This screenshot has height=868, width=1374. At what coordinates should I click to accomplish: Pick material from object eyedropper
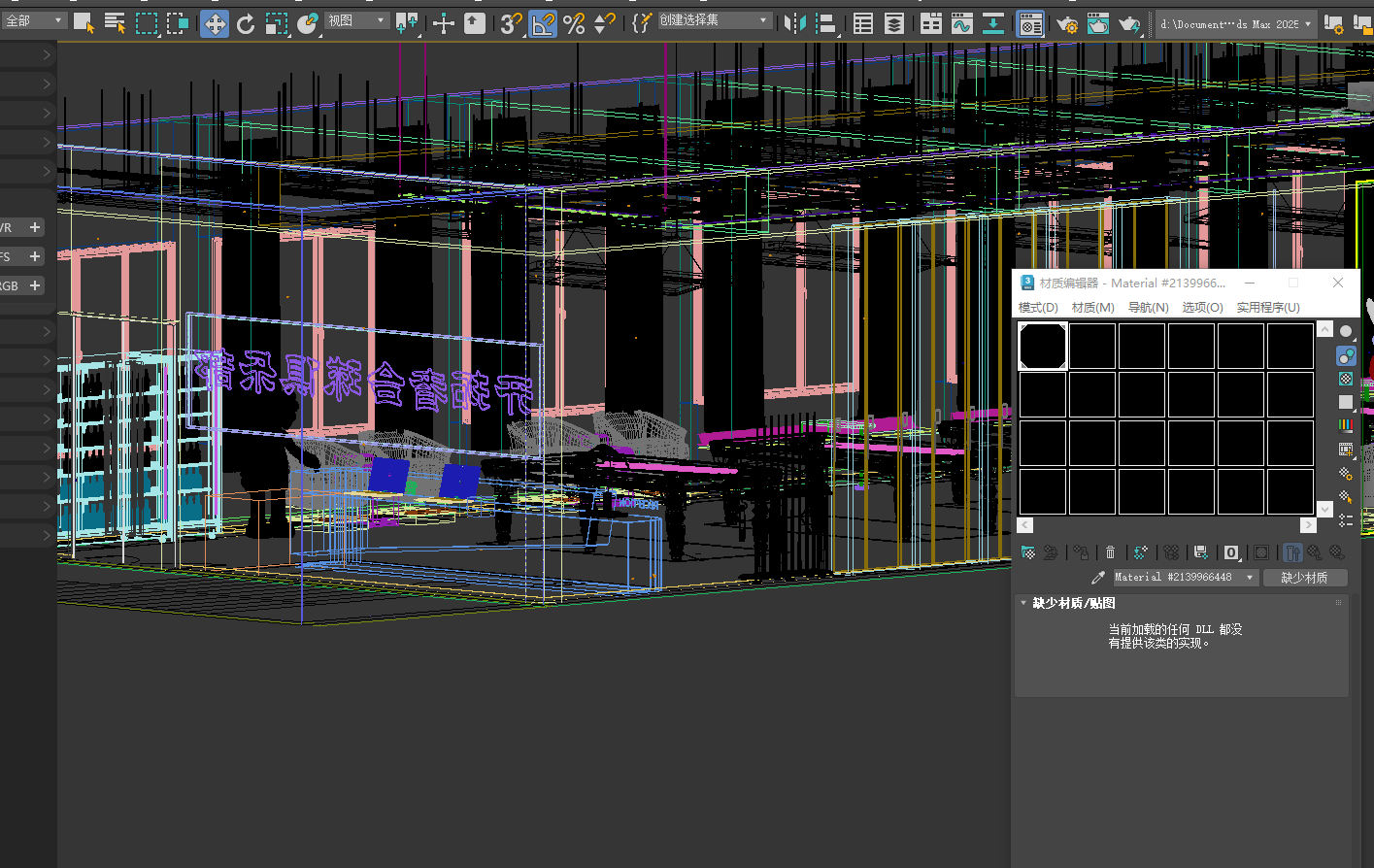[1098, 577]
